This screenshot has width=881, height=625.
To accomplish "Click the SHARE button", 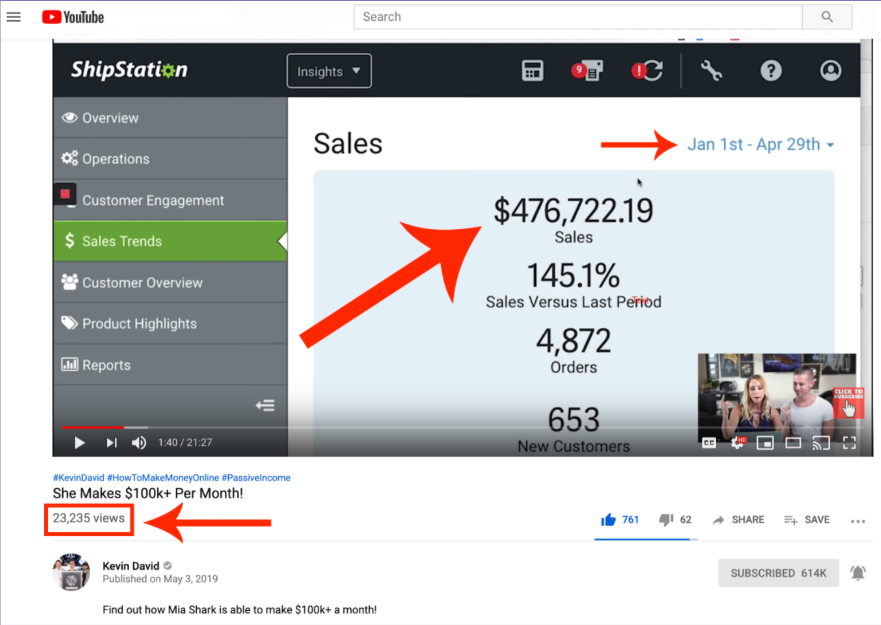I will point(738,520).
